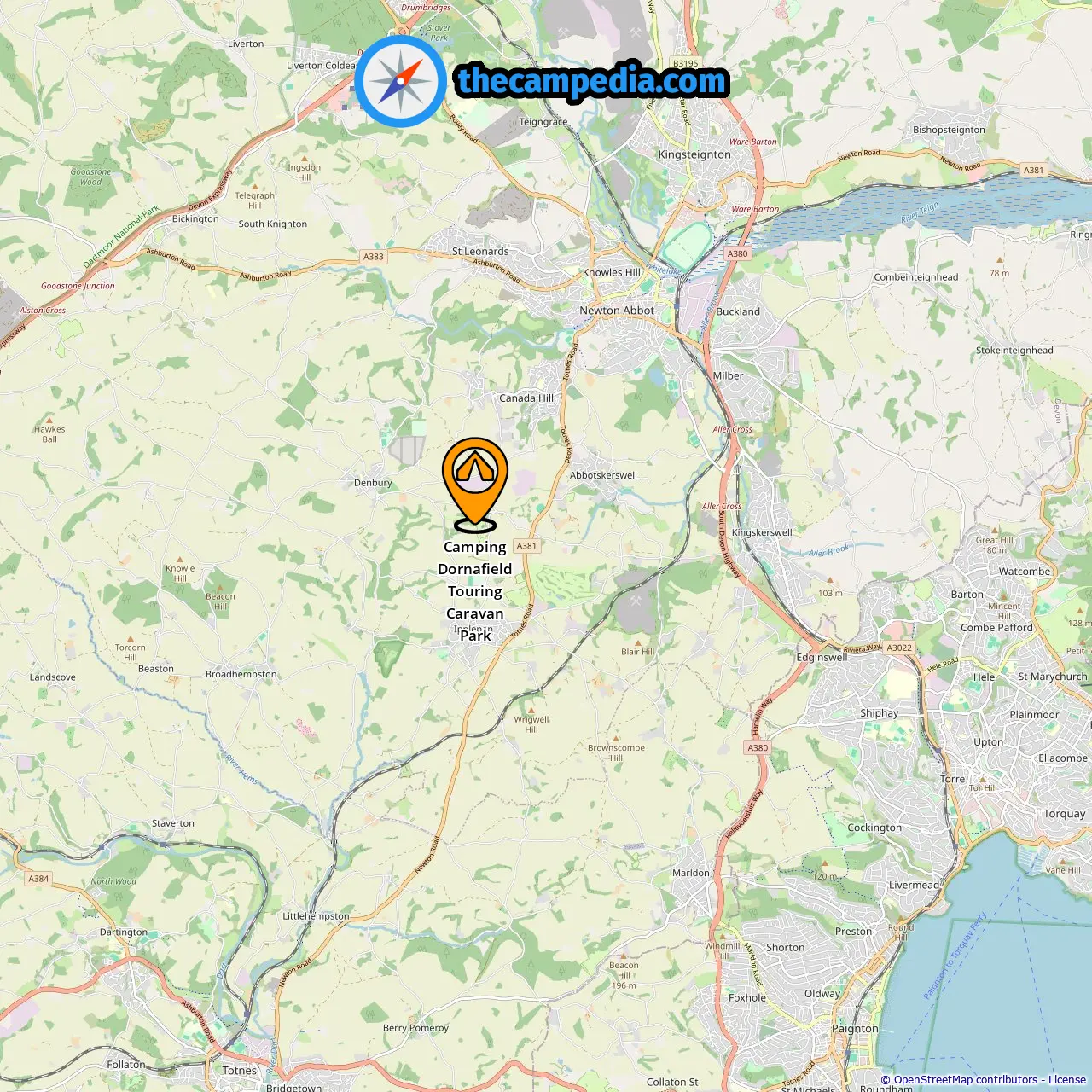The height and width of the screenshot is (1092, 1092).
Task: Select the Paignton town label
Action: coord(855,1029)
